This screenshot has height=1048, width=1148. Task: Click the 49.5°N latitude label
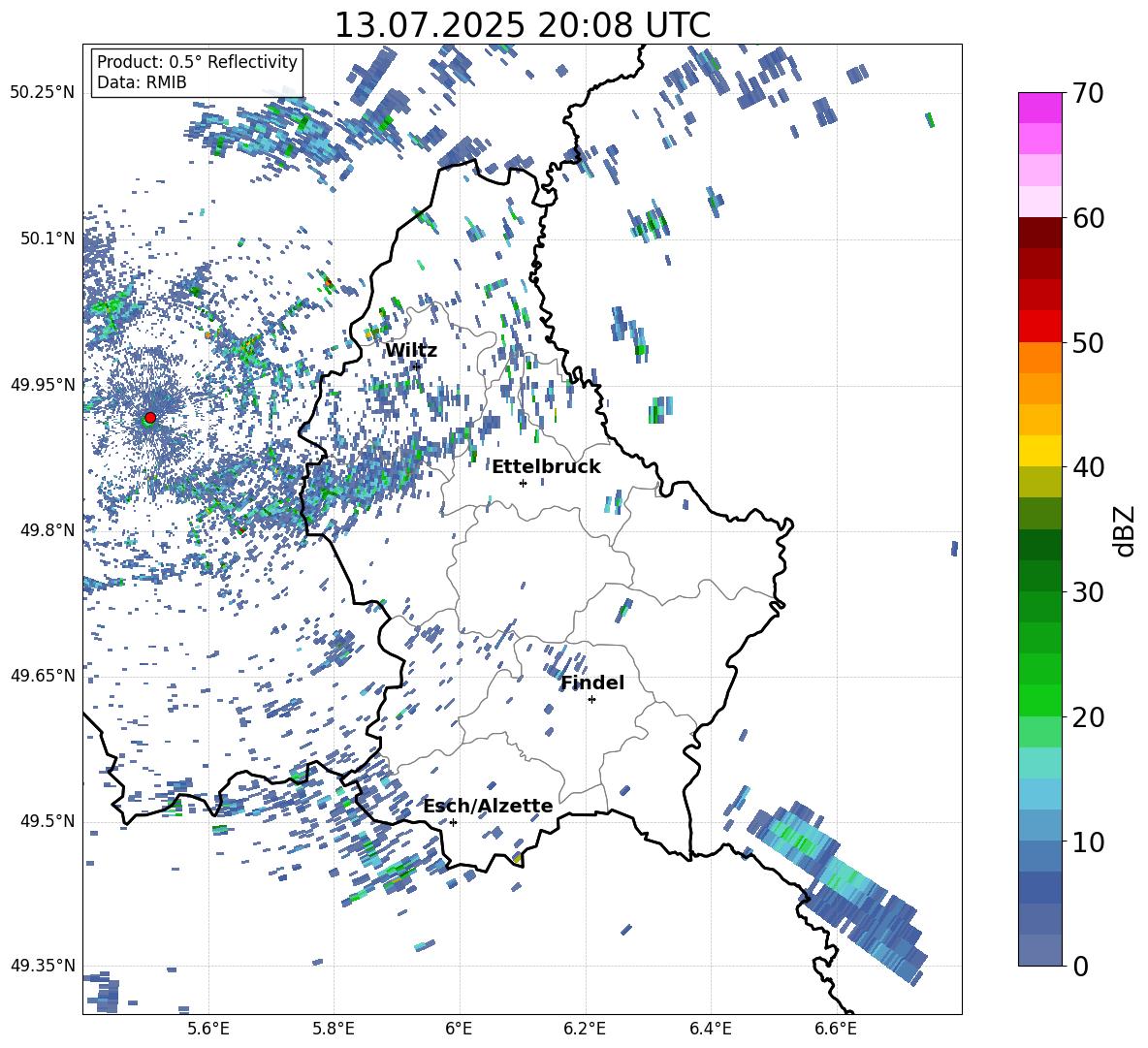(47, 820)
